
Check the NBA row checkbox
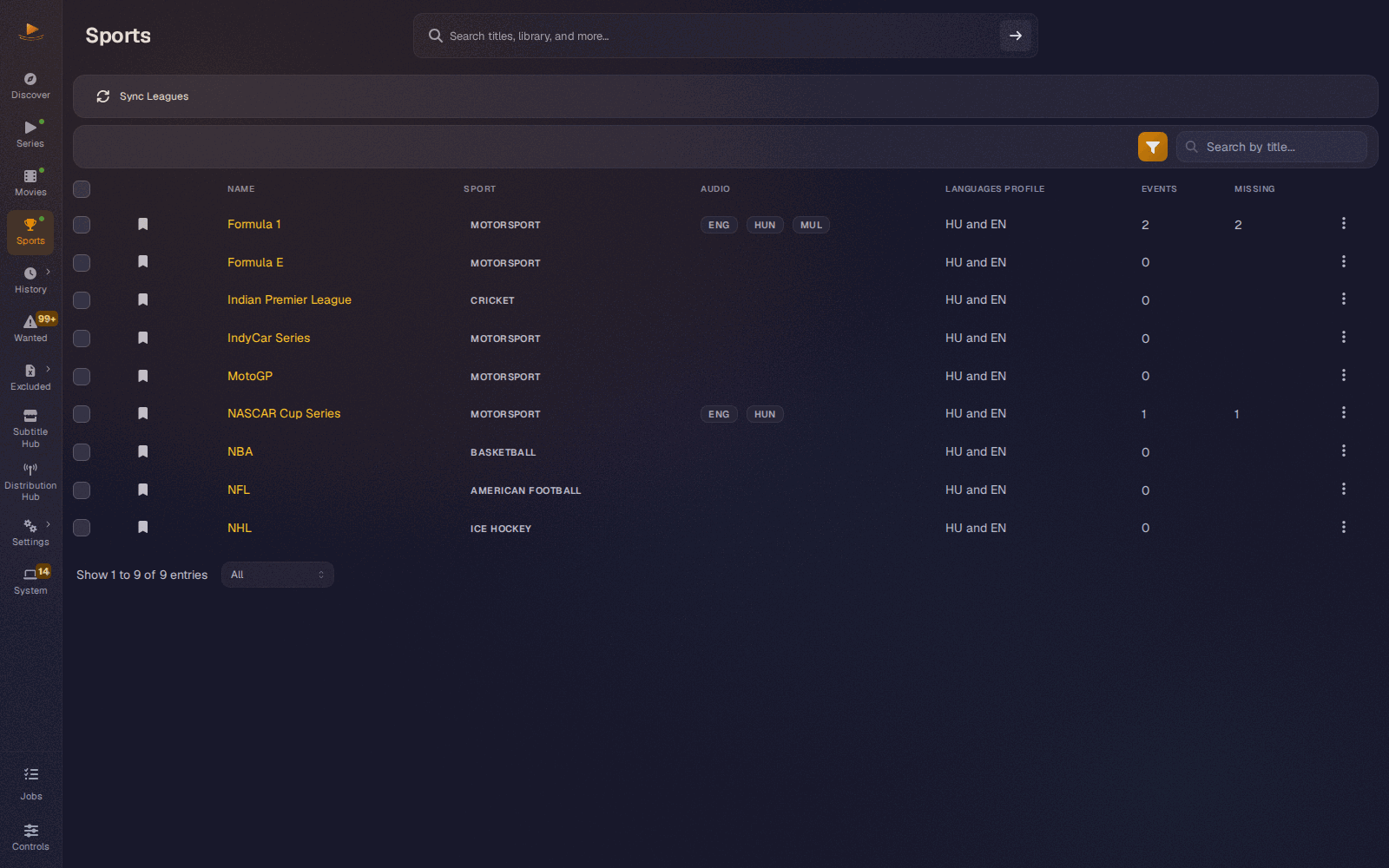pyautogui.click(x=82, y=452)
